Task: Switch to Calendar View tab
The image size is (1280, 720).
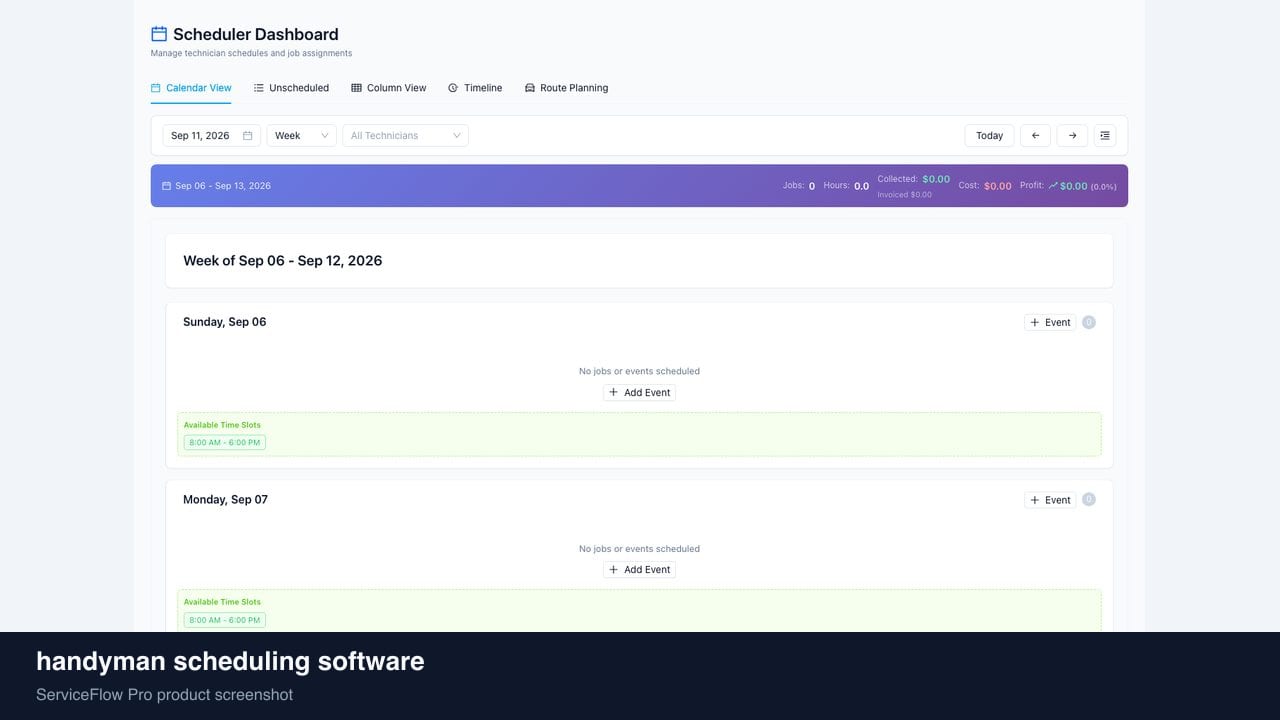Action: point(191,88)
